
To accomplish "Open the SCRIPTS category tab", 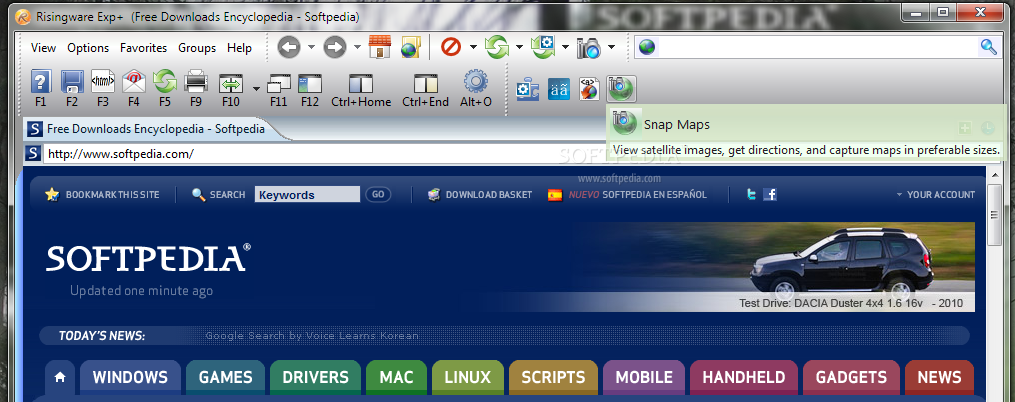I will pyautogui.click(x=553, y=377).
